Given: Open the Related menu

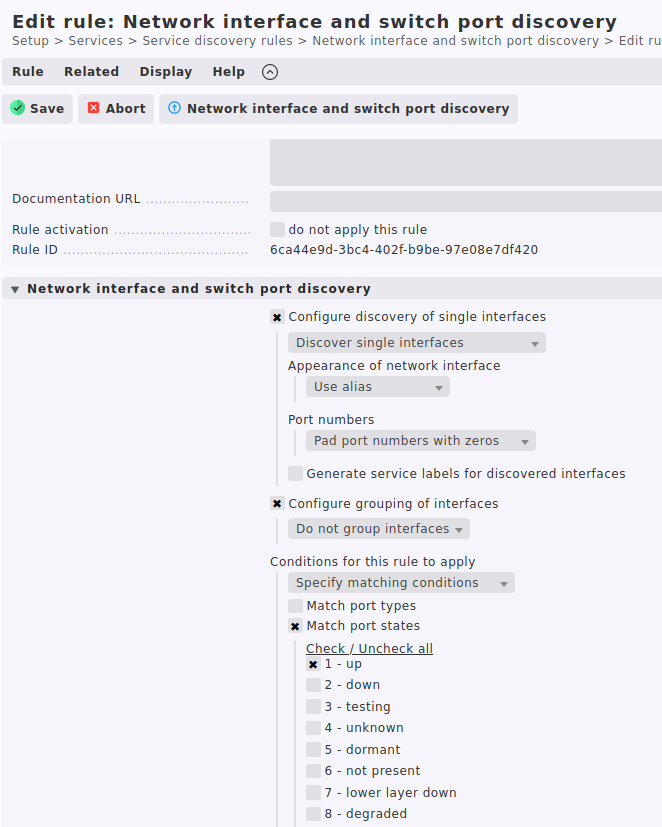Looking at the screenshot, I should point(91,72).
